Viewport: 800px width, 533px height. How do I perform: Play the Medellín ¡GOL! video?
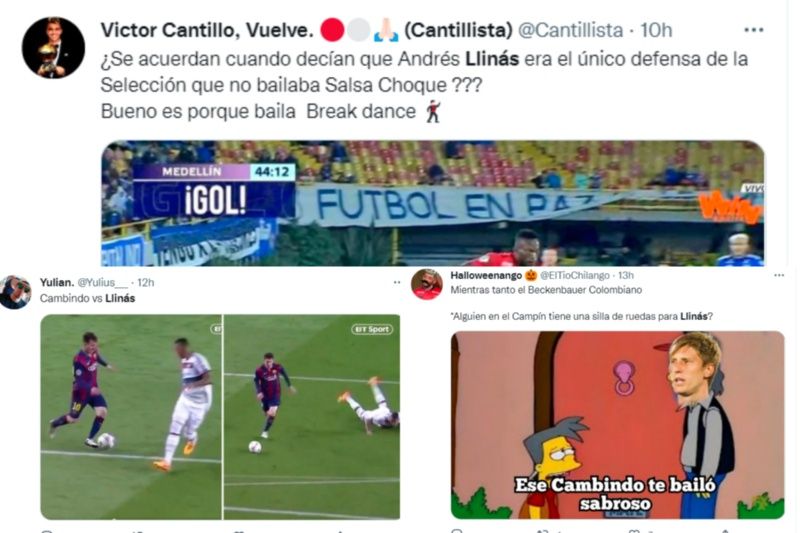(433, 203)
